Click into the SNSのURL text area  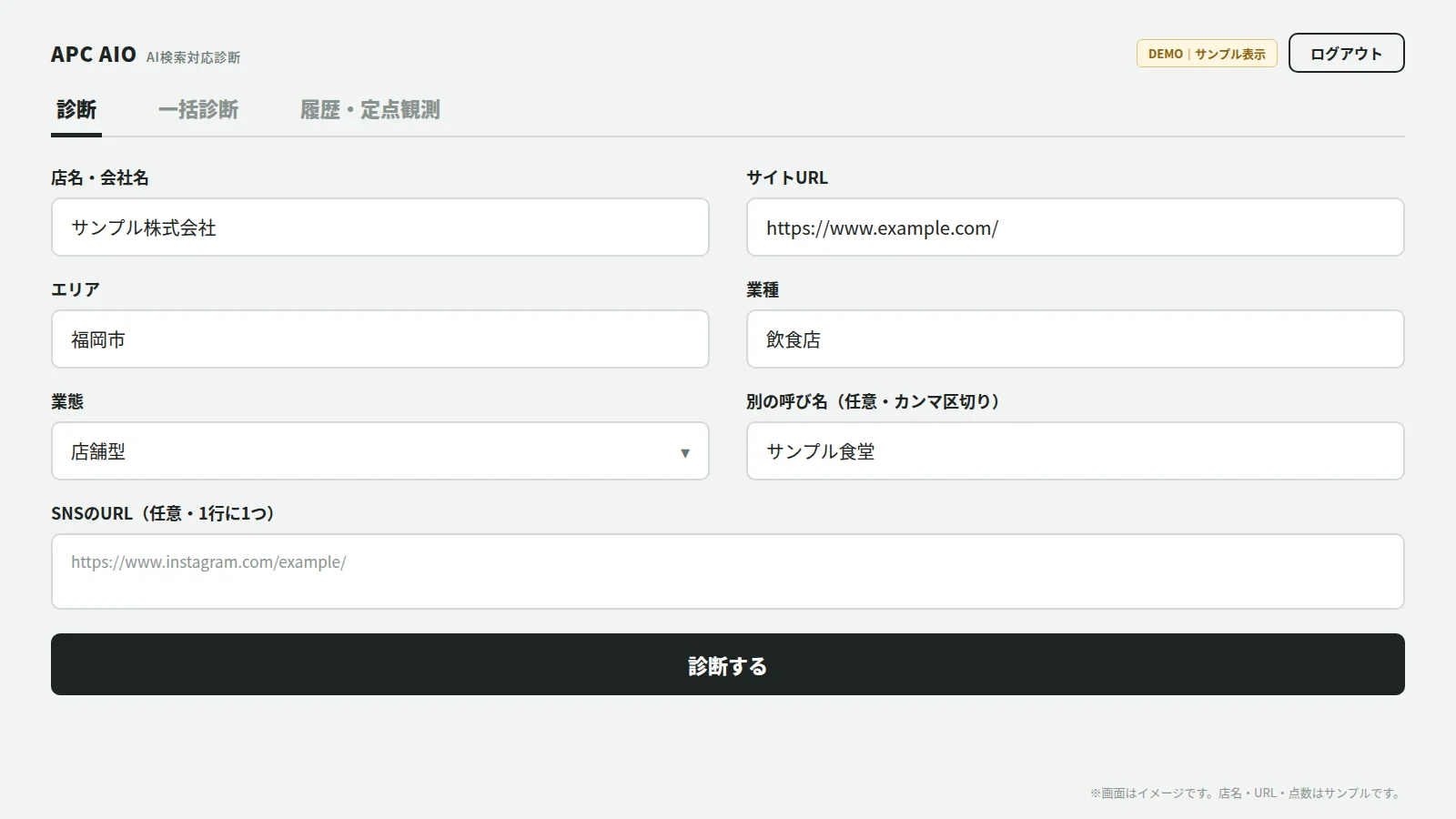pos(728,571)
